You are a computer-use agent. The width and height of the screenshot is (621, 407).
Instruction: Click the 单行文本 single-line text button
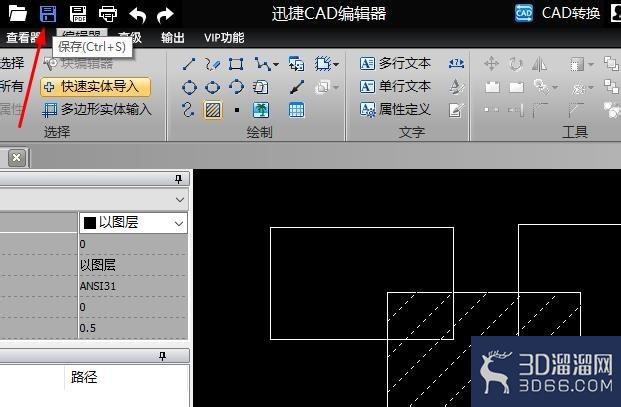395,86
